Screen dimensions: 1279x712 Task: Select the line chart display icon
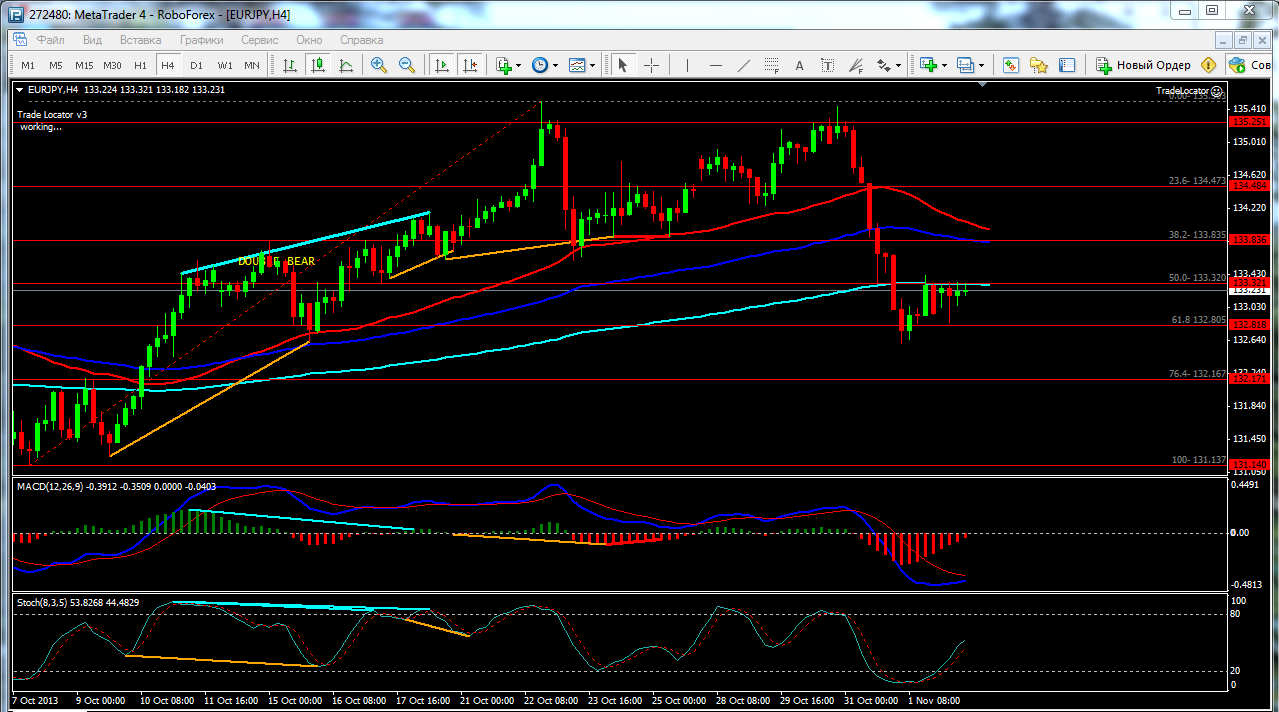346,65
